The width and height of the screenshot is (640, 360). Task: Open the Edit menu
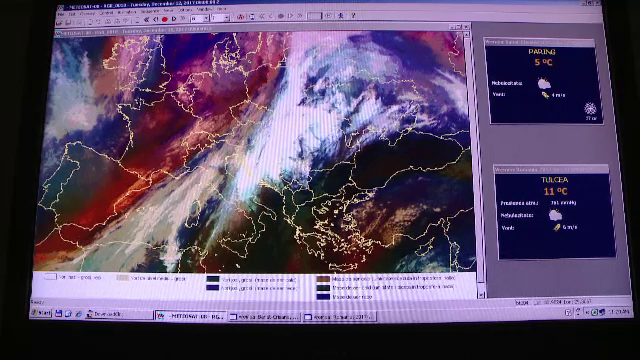[72, 14]
